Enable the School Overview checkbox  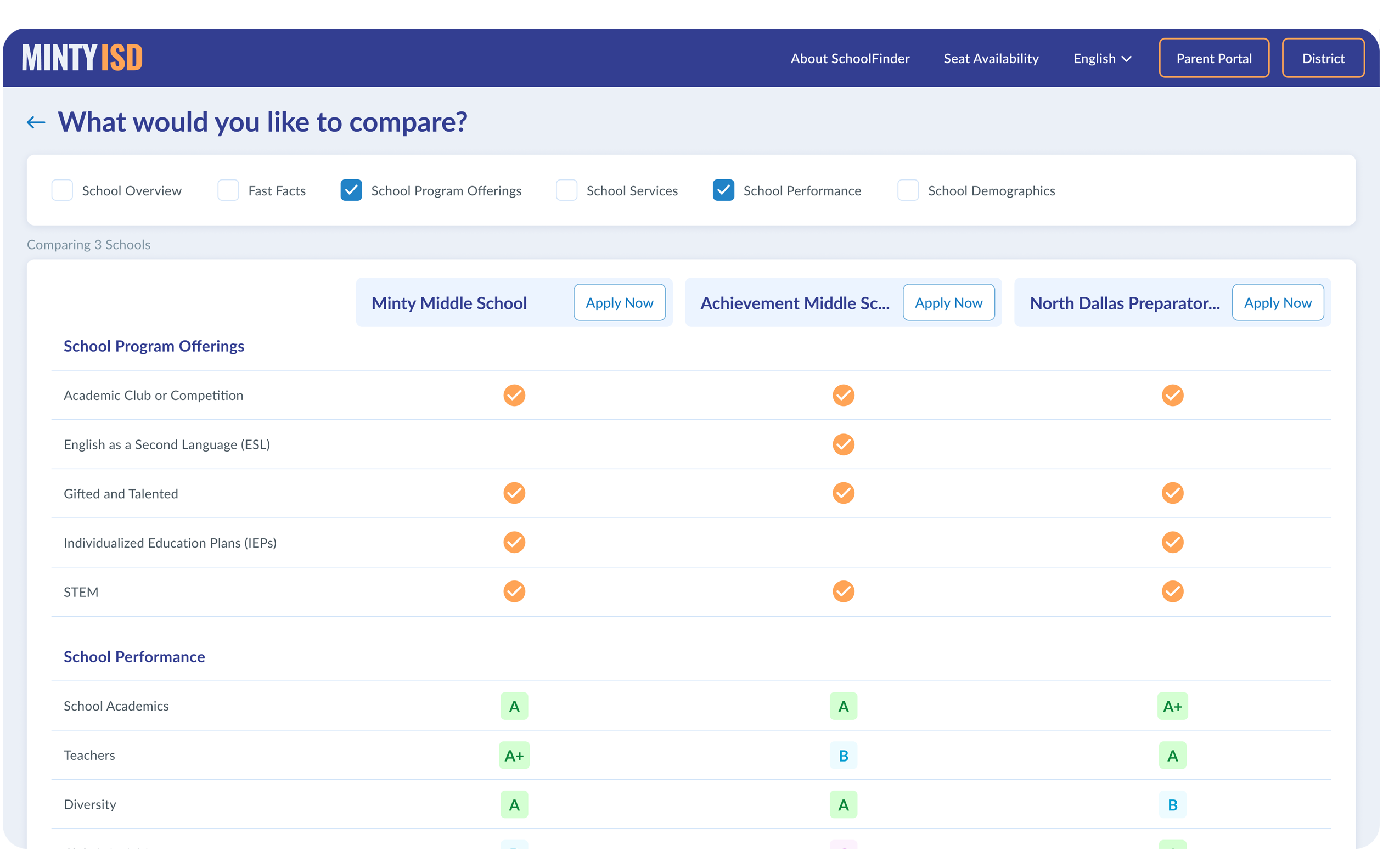tap(62, 190)
